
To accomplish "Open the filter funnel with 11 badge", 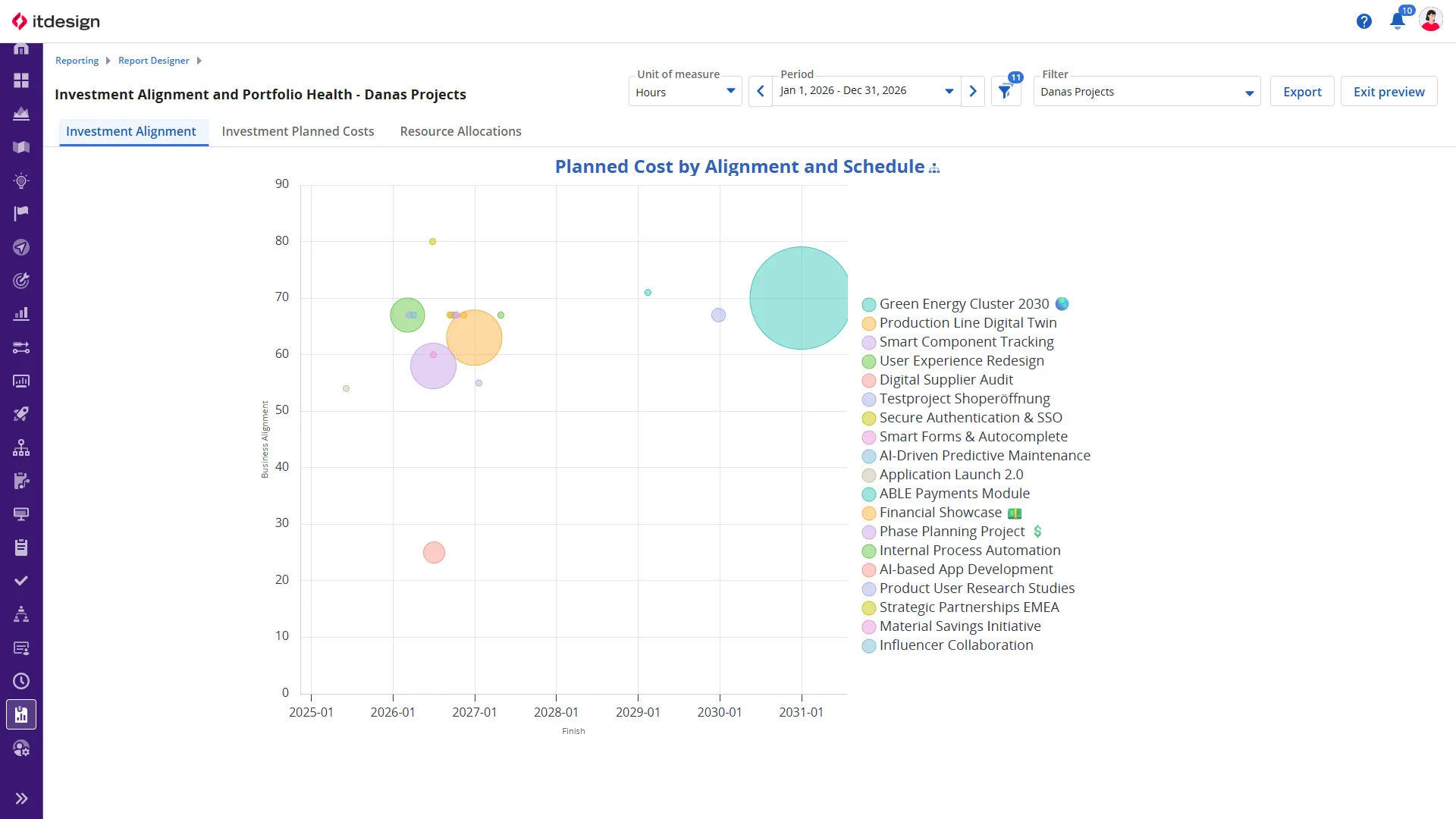I will click(1006, 91).
